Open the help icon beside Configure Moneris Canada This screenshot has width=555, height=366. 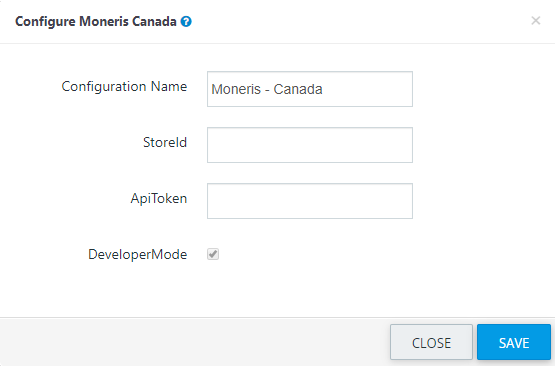(186, 22)
